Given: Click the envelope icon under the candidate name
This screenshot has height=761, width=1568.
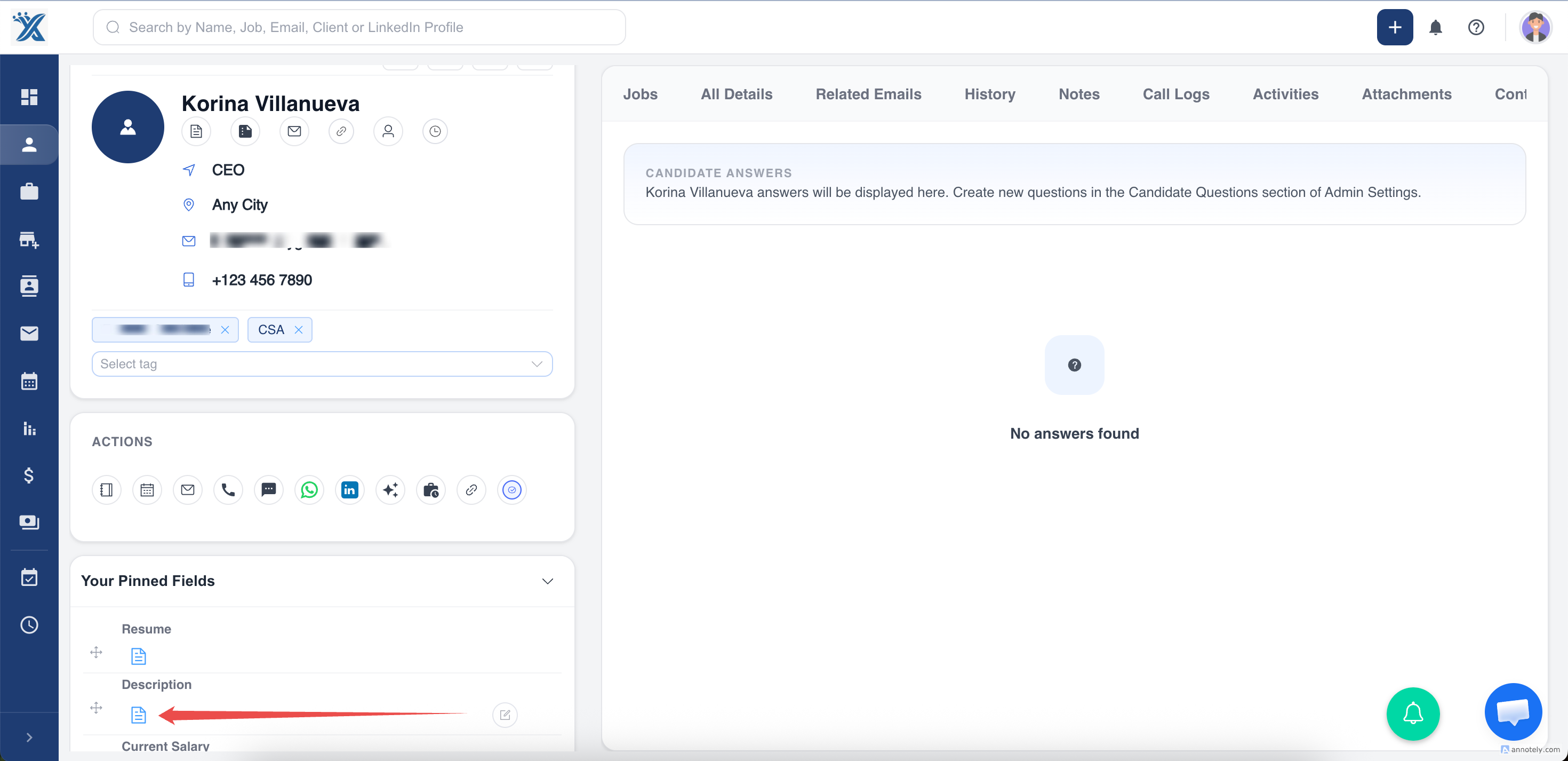Looking at the screenshot, I should point(294,131).
